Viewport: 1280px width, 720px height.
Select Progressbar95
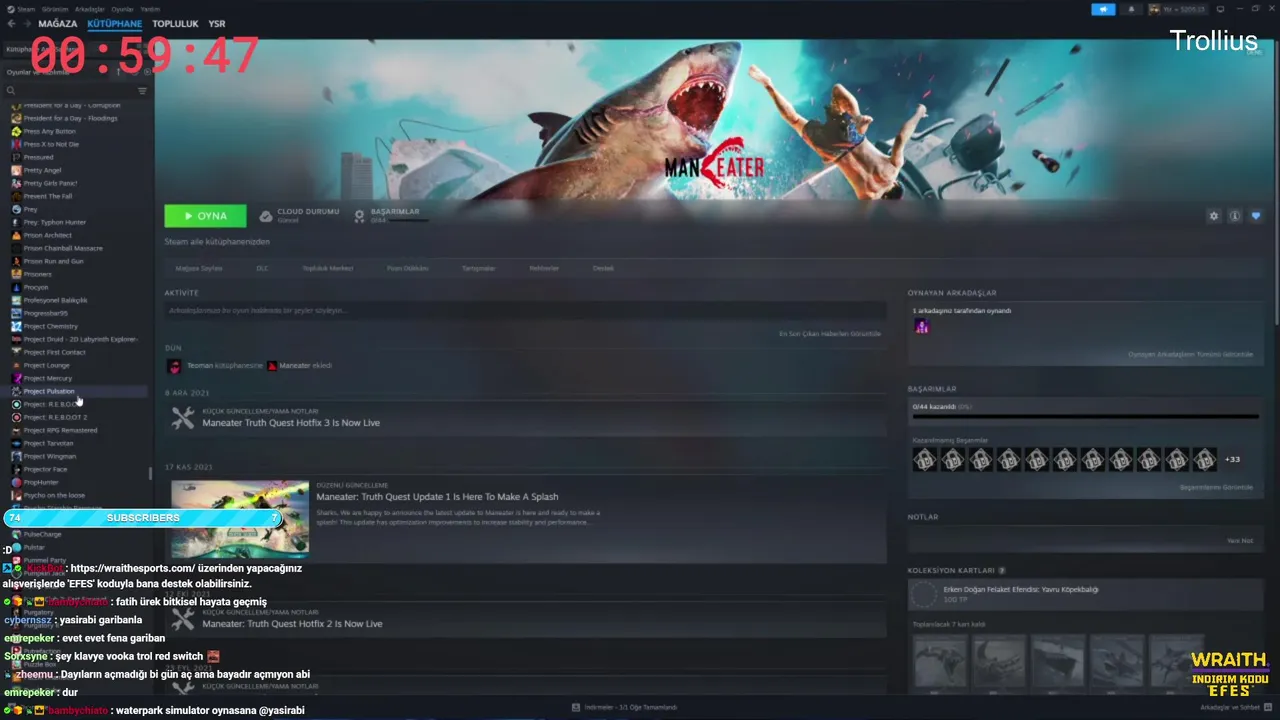tap(45, 313)
